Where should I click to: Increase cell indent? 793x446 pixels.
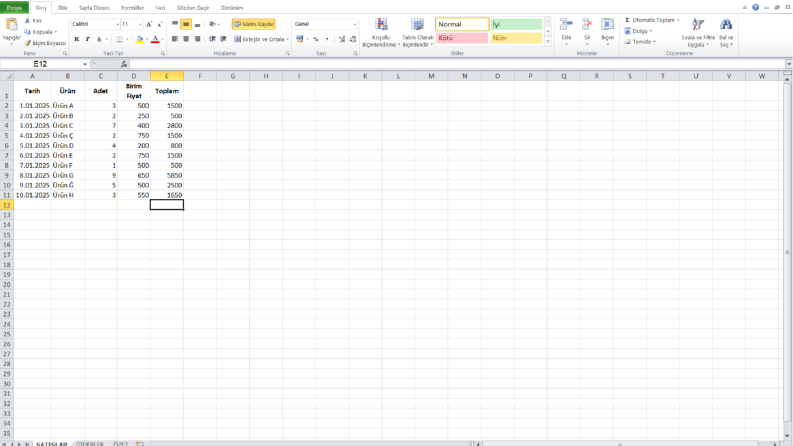[x=223, y=39]
